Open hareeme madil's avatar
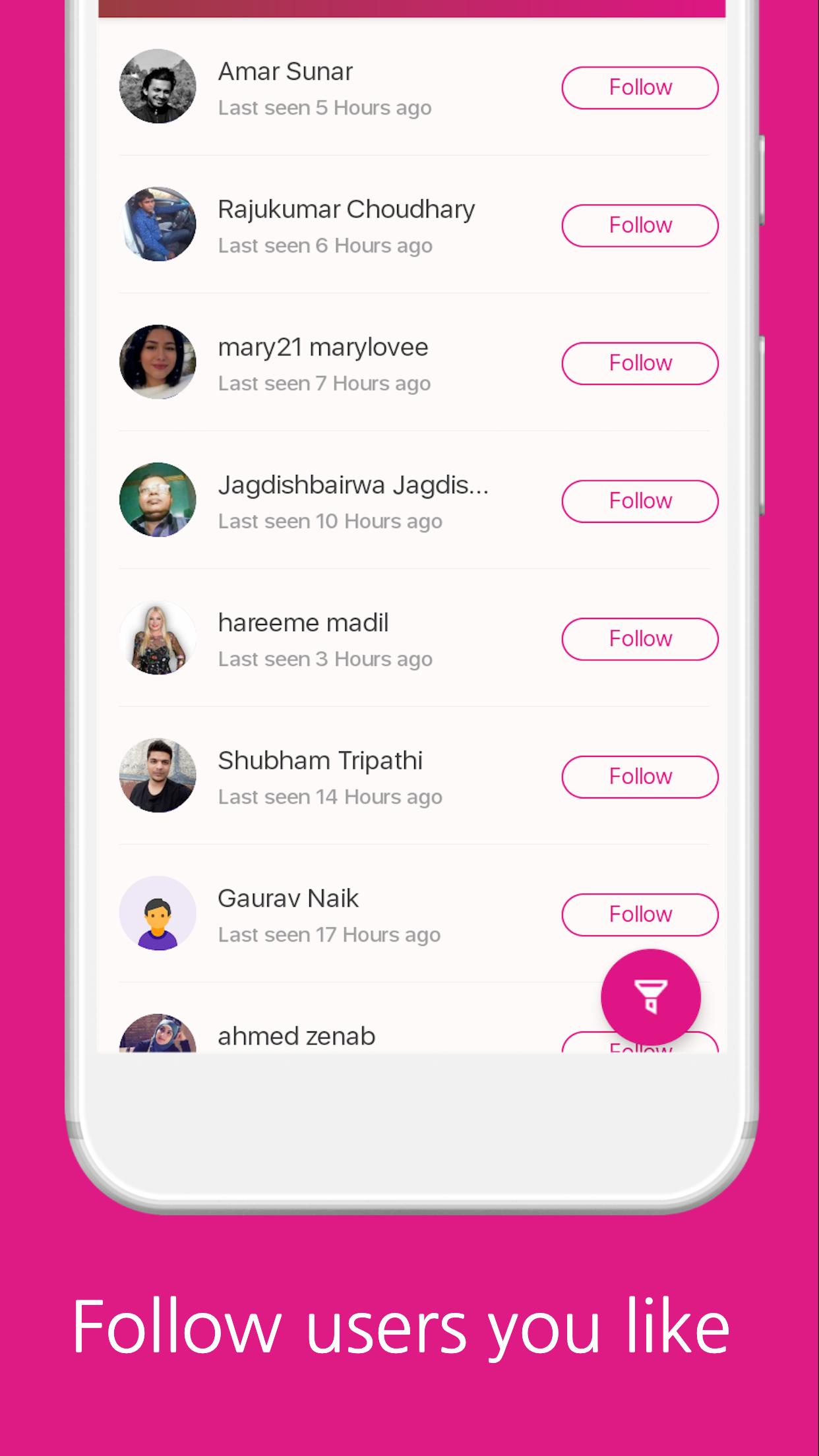This screenshot has height=1456, width=819. pyautogui.click(x=158, y=638)
